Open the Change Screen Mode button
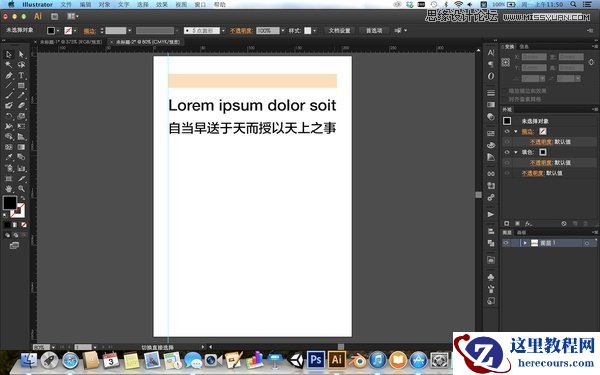600x375 pixels. [14, 245]
